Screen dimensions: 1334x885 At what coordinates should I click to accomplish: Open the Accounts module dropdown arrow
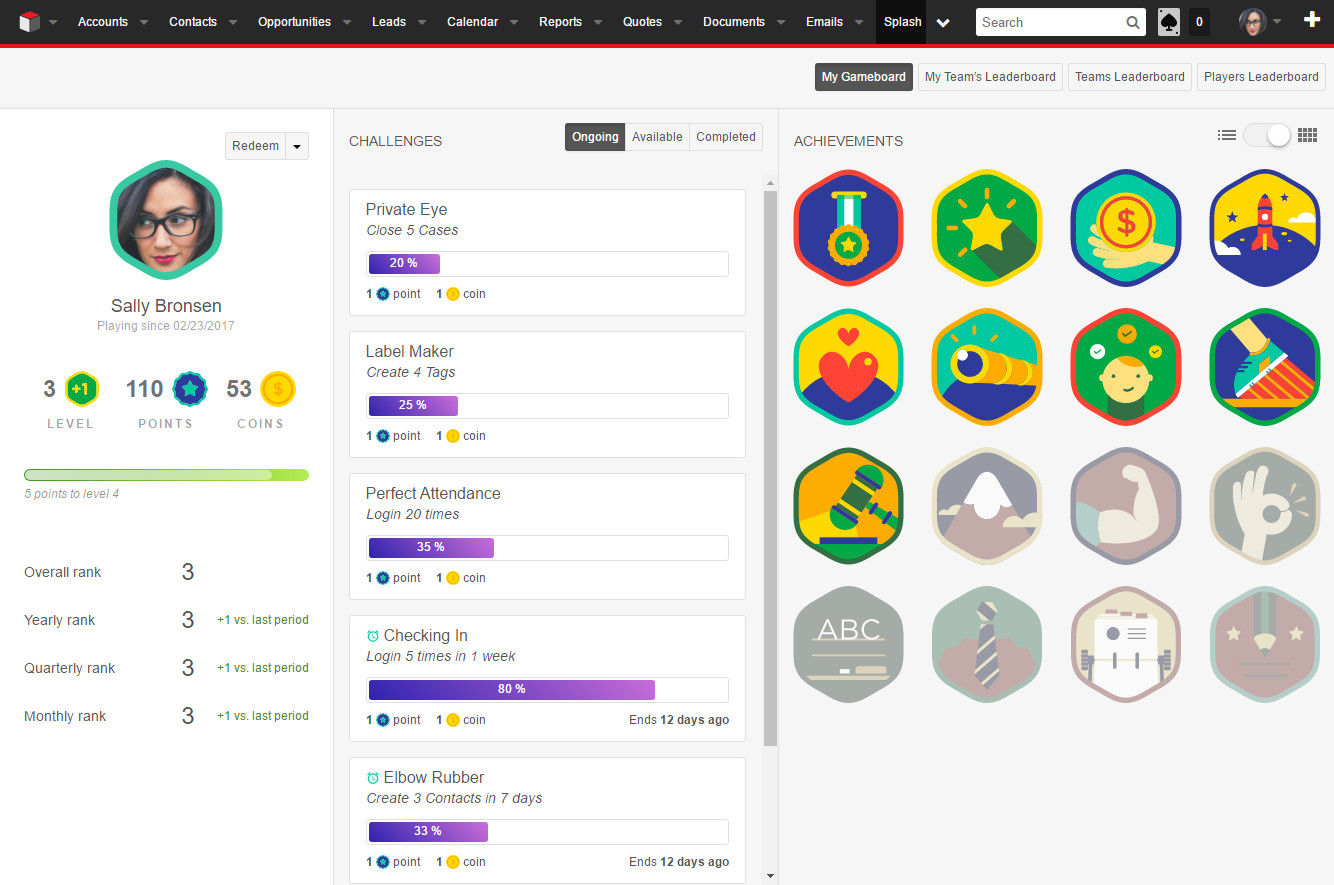click(x=144, y=22)
